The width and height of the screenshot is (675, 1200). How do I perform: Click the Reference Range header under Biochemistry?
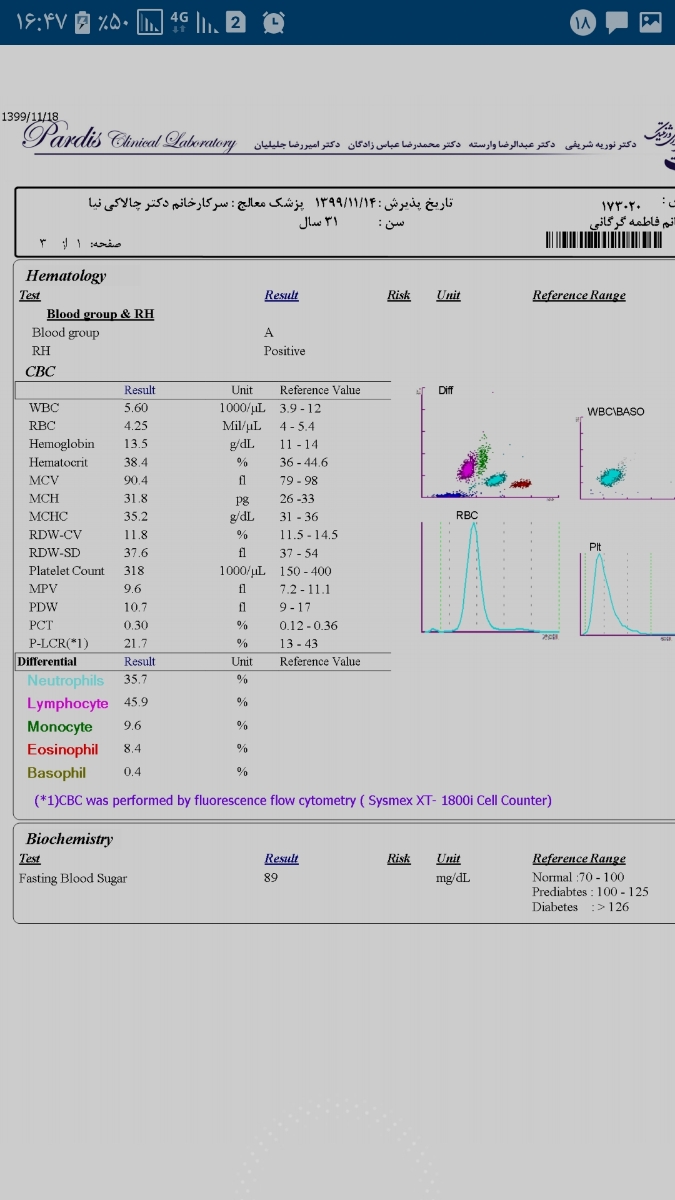pyautogui.click(x=579, y=858)
